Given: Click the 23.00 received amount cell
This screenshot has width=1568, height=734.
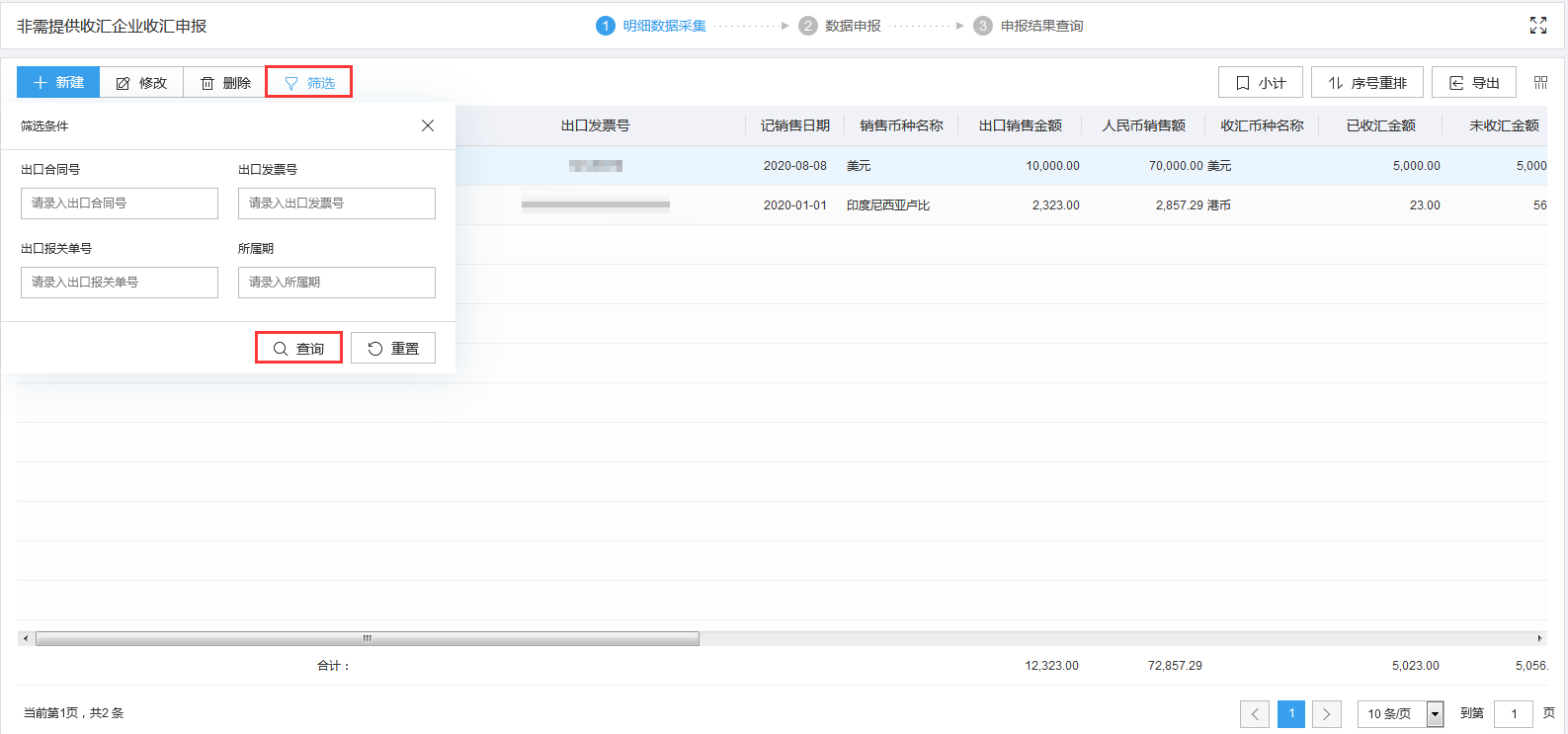Looking at the screenshot, I should [x=1425, y=205].
